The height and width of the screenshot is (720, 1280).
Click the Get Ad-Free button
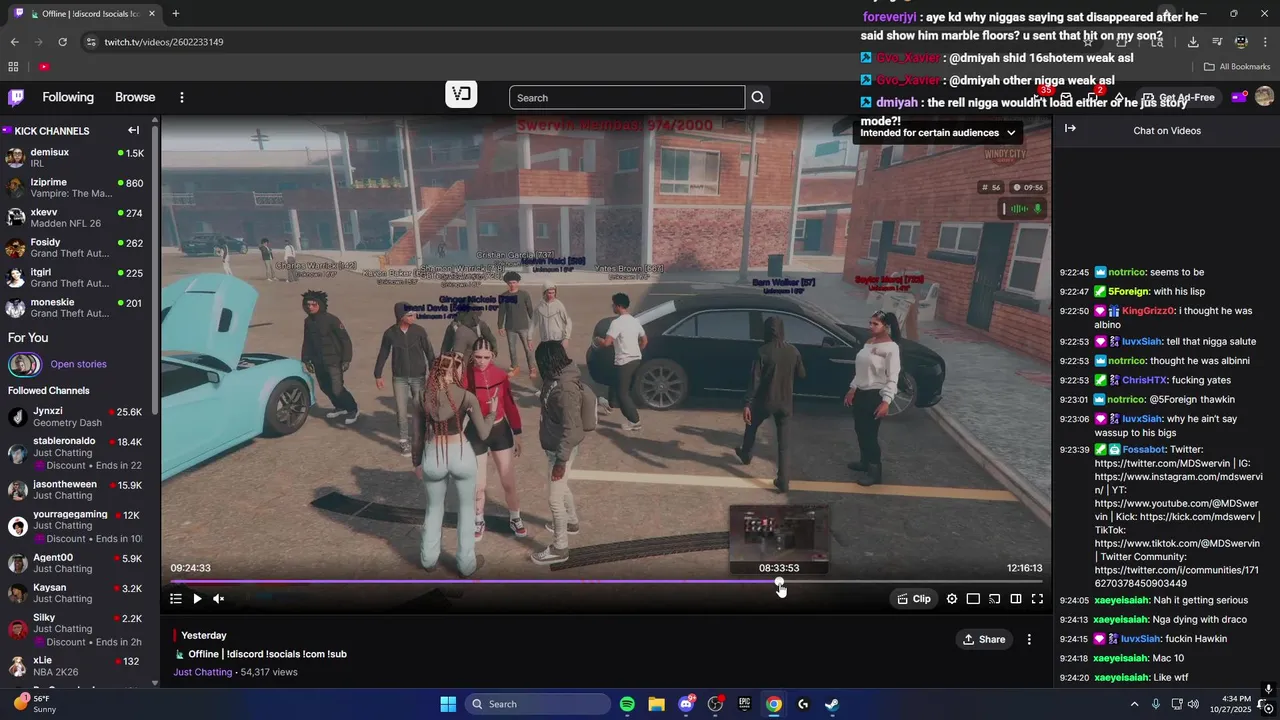point(1178,97)
